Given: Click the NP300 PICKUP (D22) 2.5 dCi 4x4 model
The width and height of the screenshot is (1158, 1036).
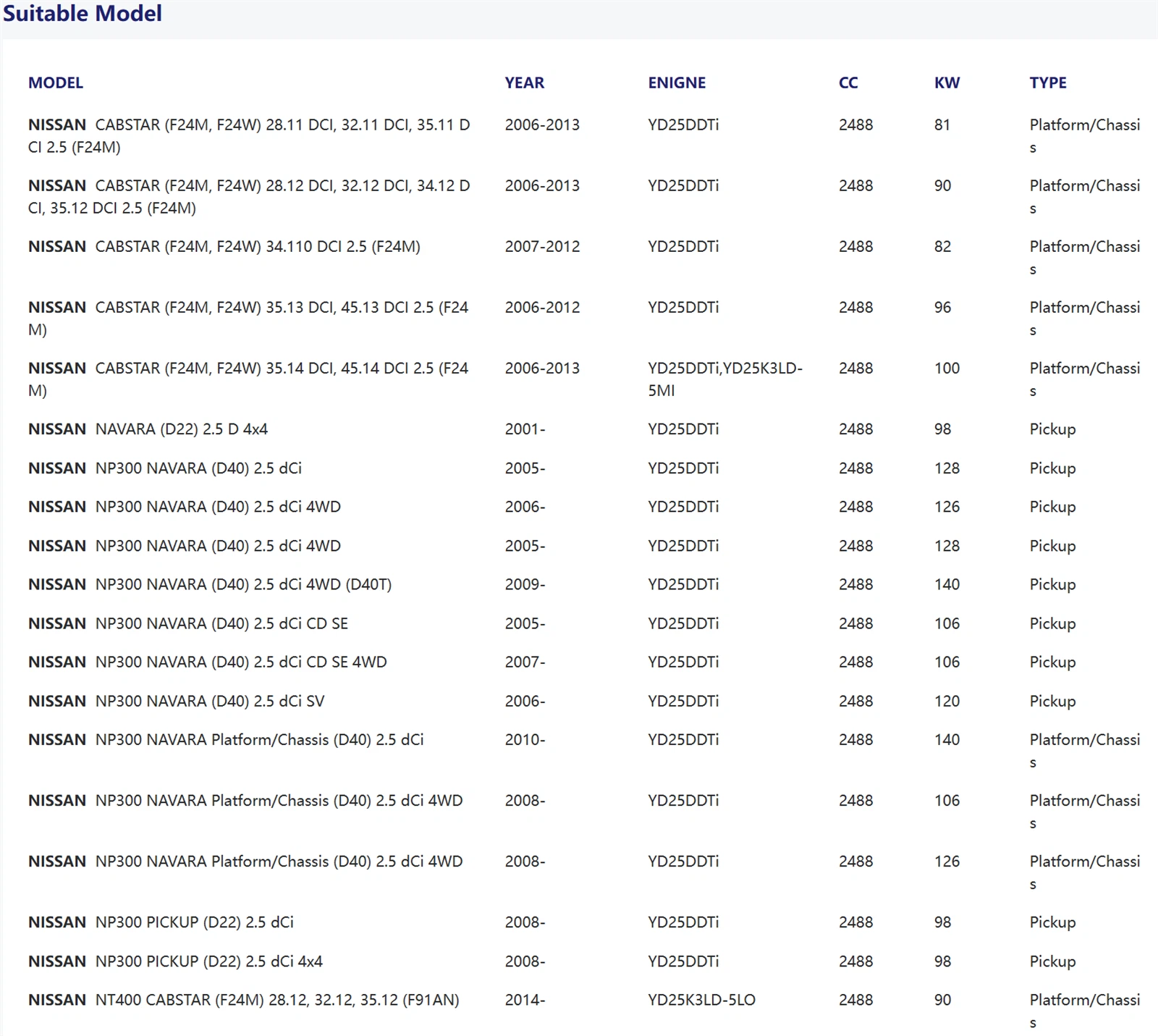Looking at the screenshot, I should [175, 961].
